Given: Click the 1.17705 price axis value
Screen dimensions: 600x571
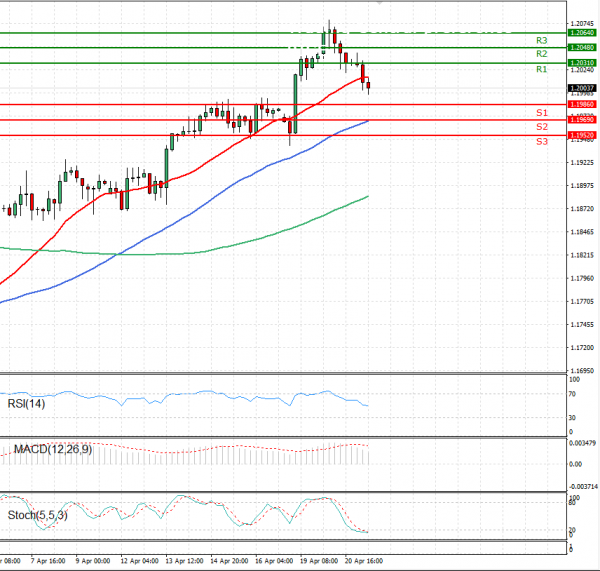Looking at the screenshot, I should click(x=582, y=302).
